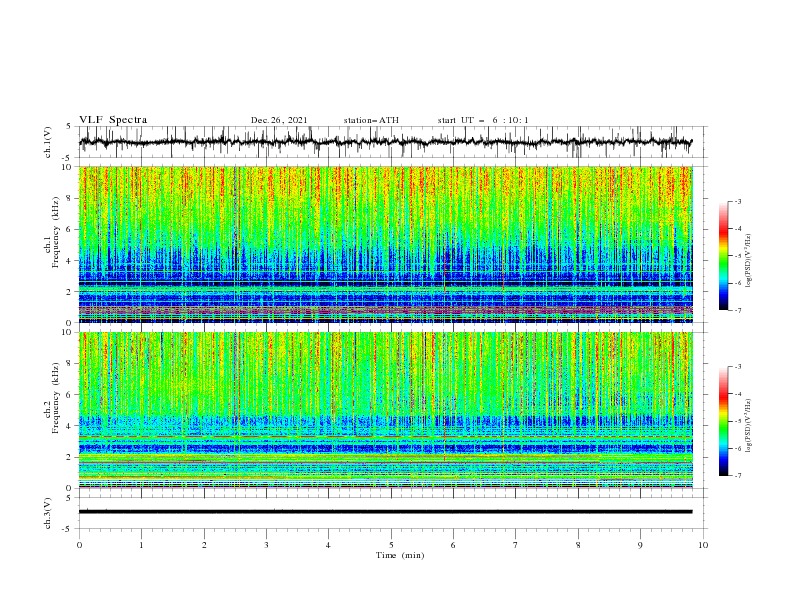
Task: Select the 'ch.1(V)' waveform axis label
Action: pos(48,142)
